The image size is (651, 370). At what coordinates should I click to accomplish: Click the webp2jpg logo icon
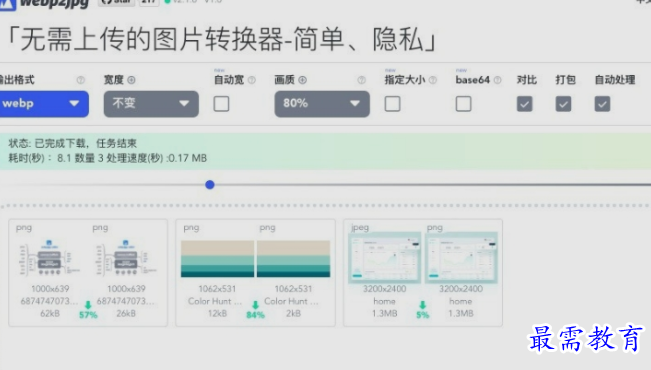point(7,4)
